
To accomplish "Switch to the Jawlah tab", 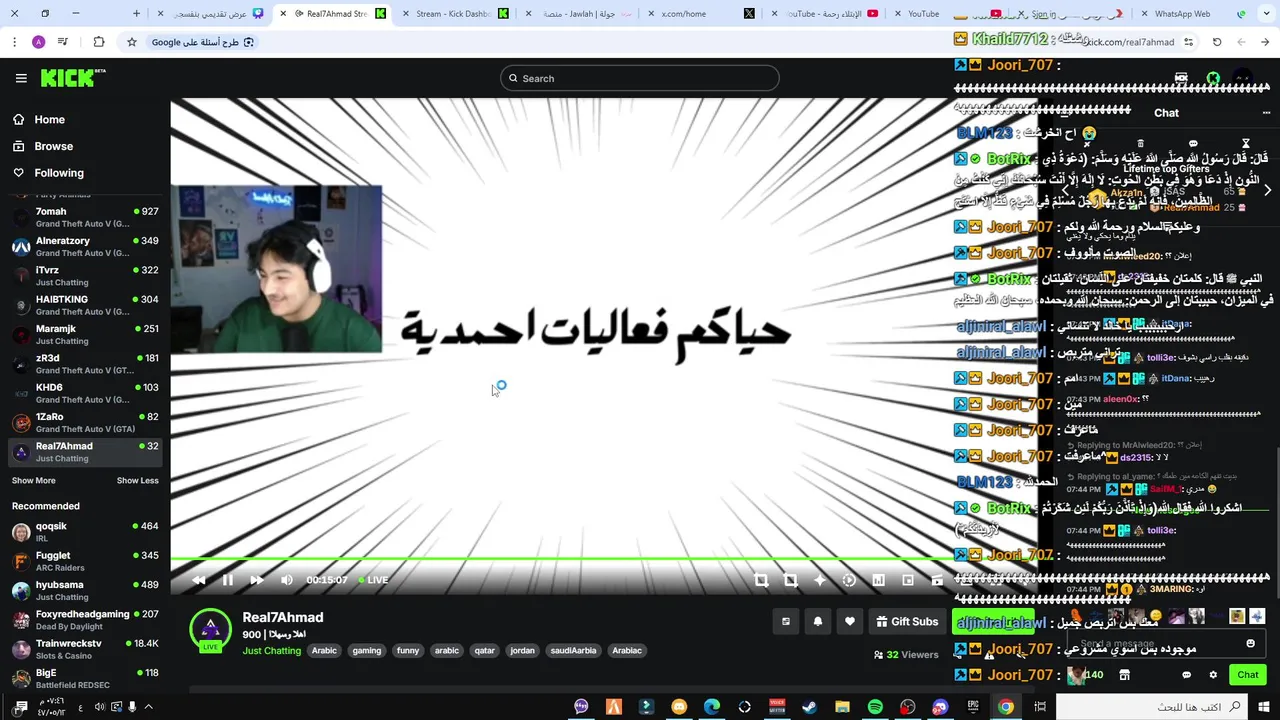I will click(x=578, y=14).
